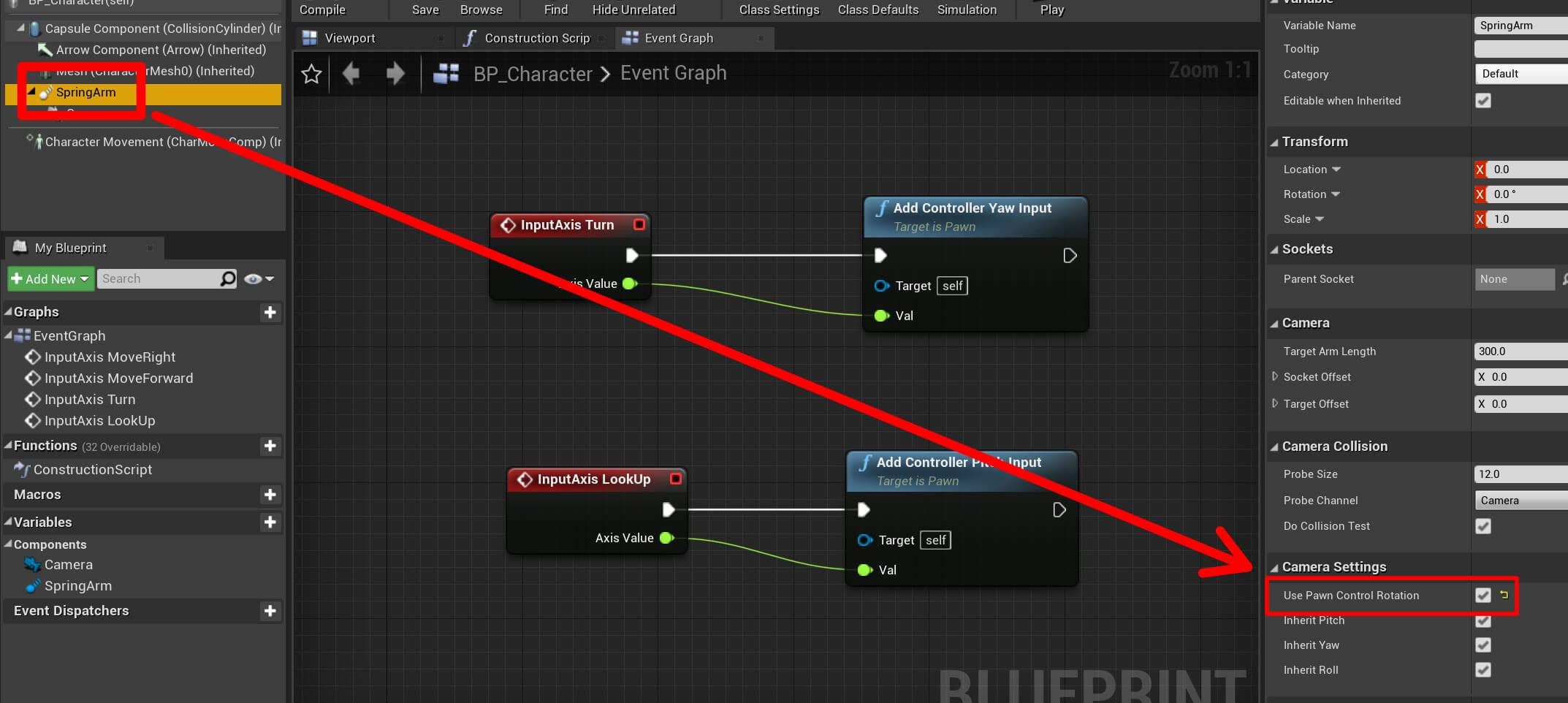Click Class Settings in the toolbar
This screenshot has height=703, width=1568.
coord(779,9)
